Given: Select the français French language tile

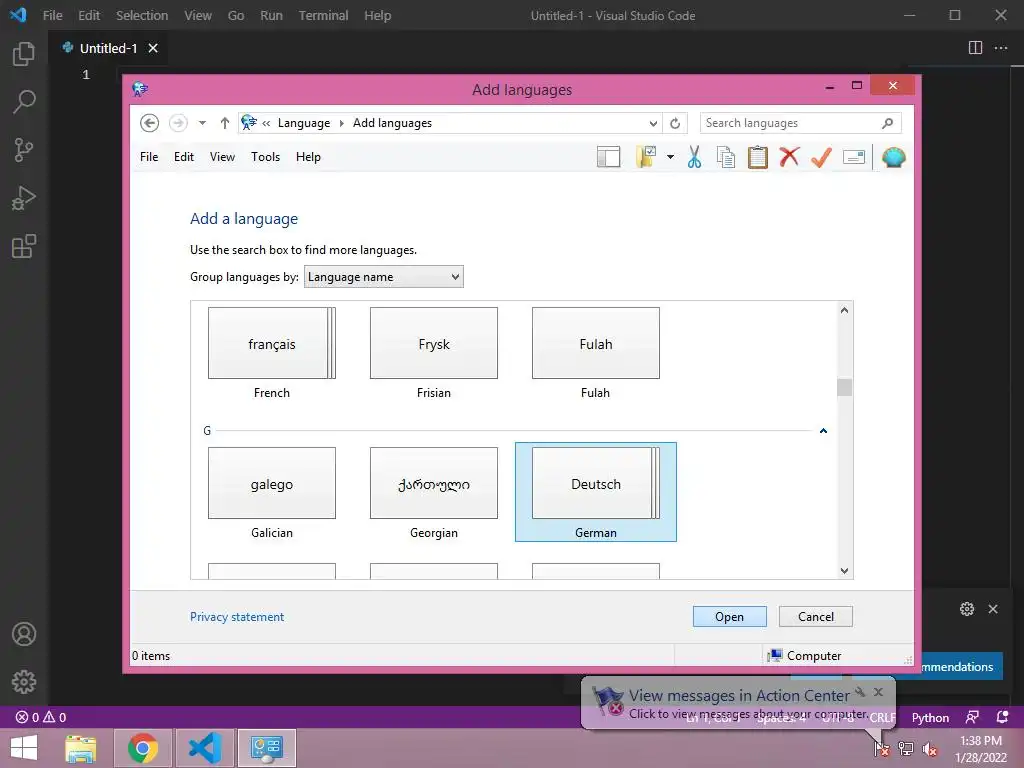Looking at the screenshot, I should coord(272,353).
